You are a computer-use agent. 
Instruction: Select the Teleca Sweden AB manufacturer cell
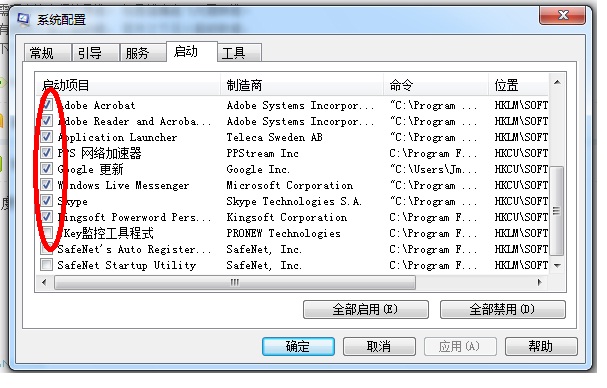click(274, 137)
